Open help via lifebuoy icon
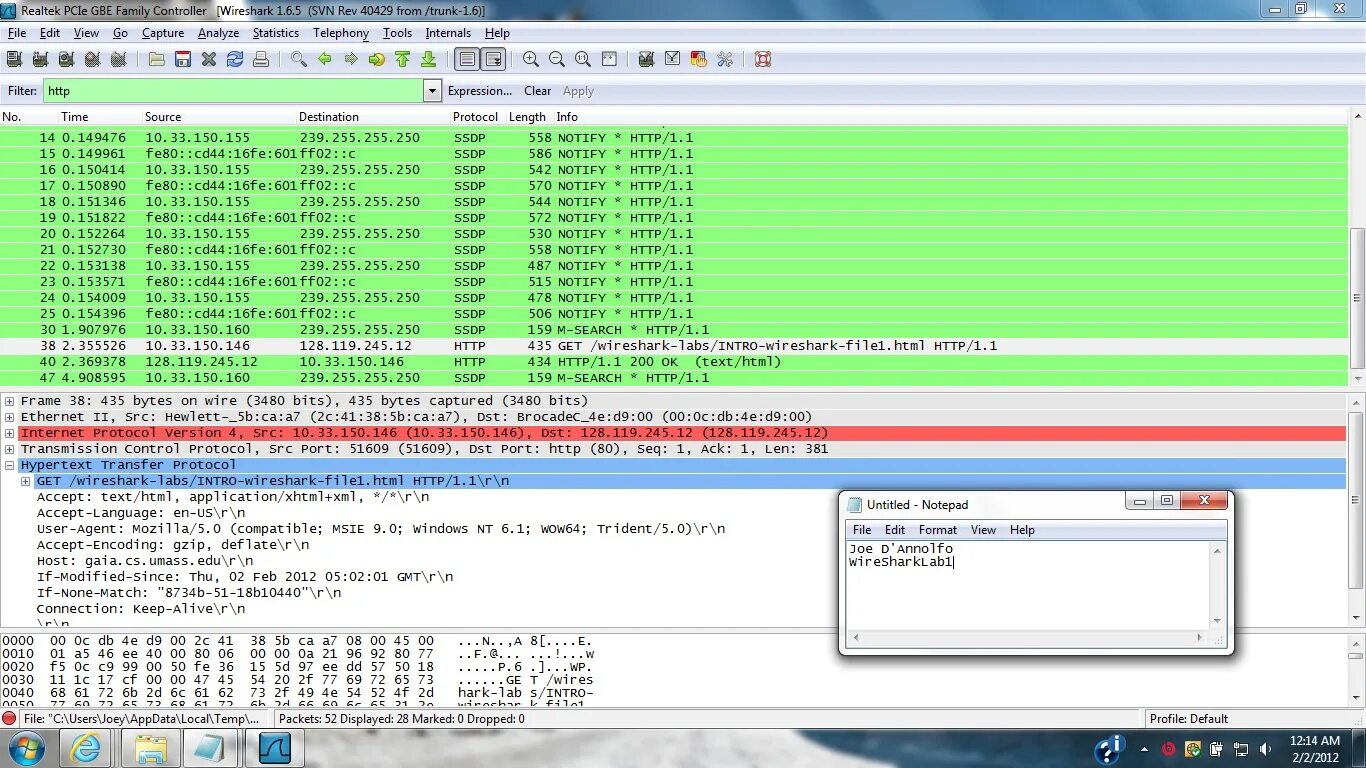This screenshot has height=768, width=1366. pyautogui.click(x=763, y=59)
